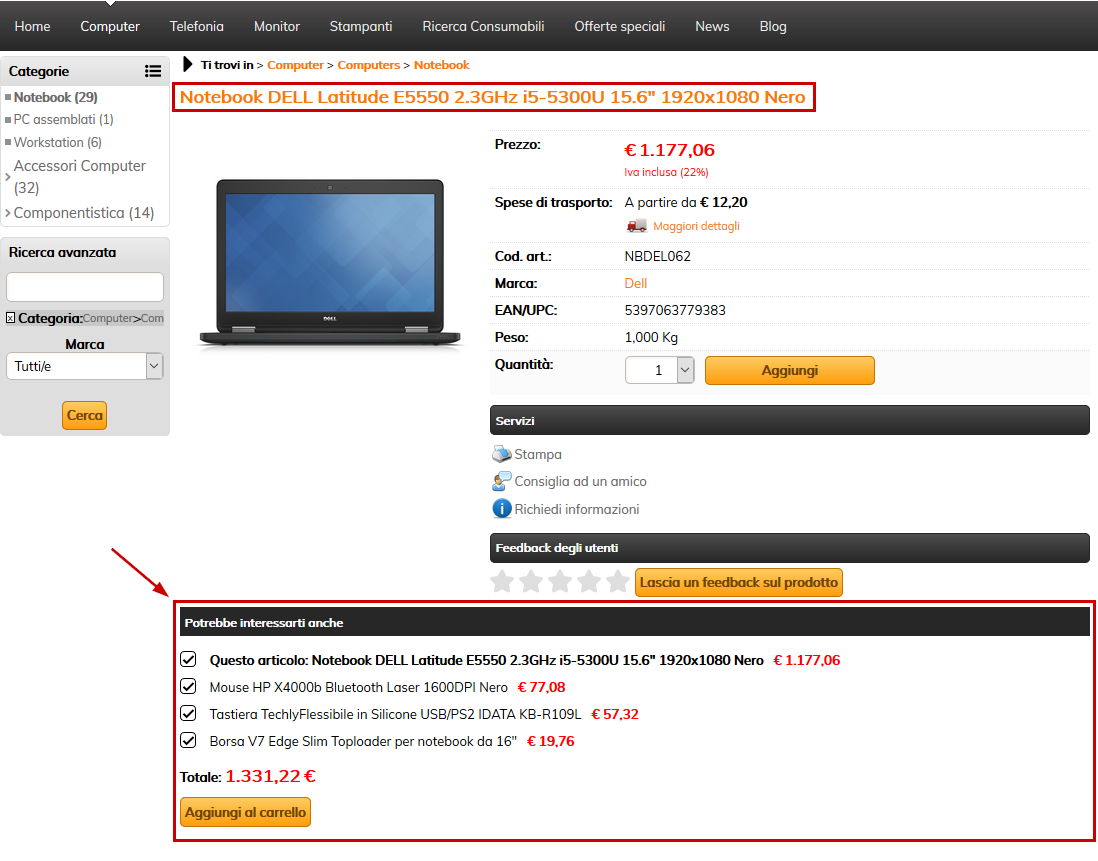Click the blue info icon for Richiedi informazioni
Screen dimensions: 1098x861
point(501,509)
